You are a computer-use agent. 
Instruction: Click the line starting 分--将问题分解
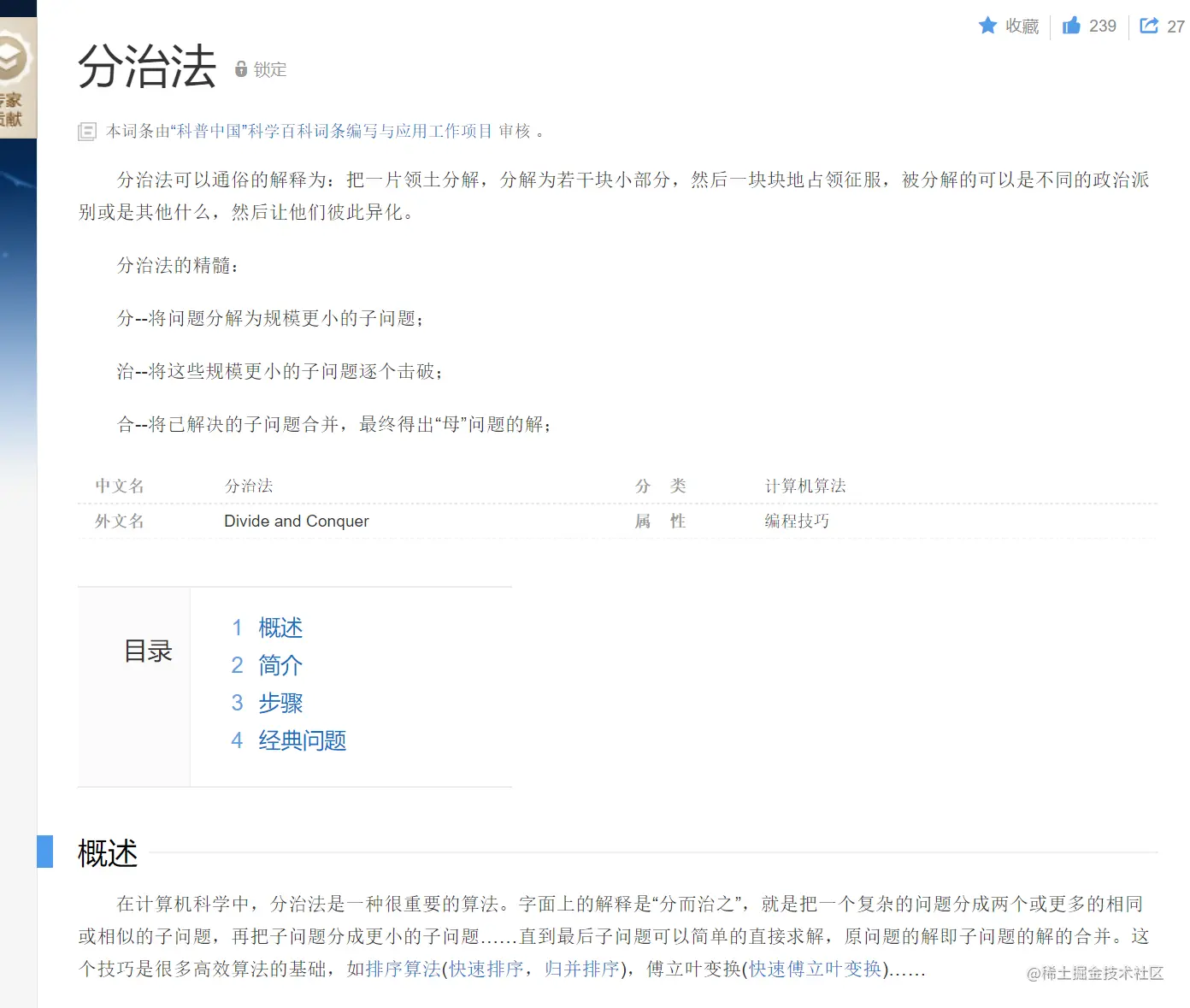tap(270, 318)
